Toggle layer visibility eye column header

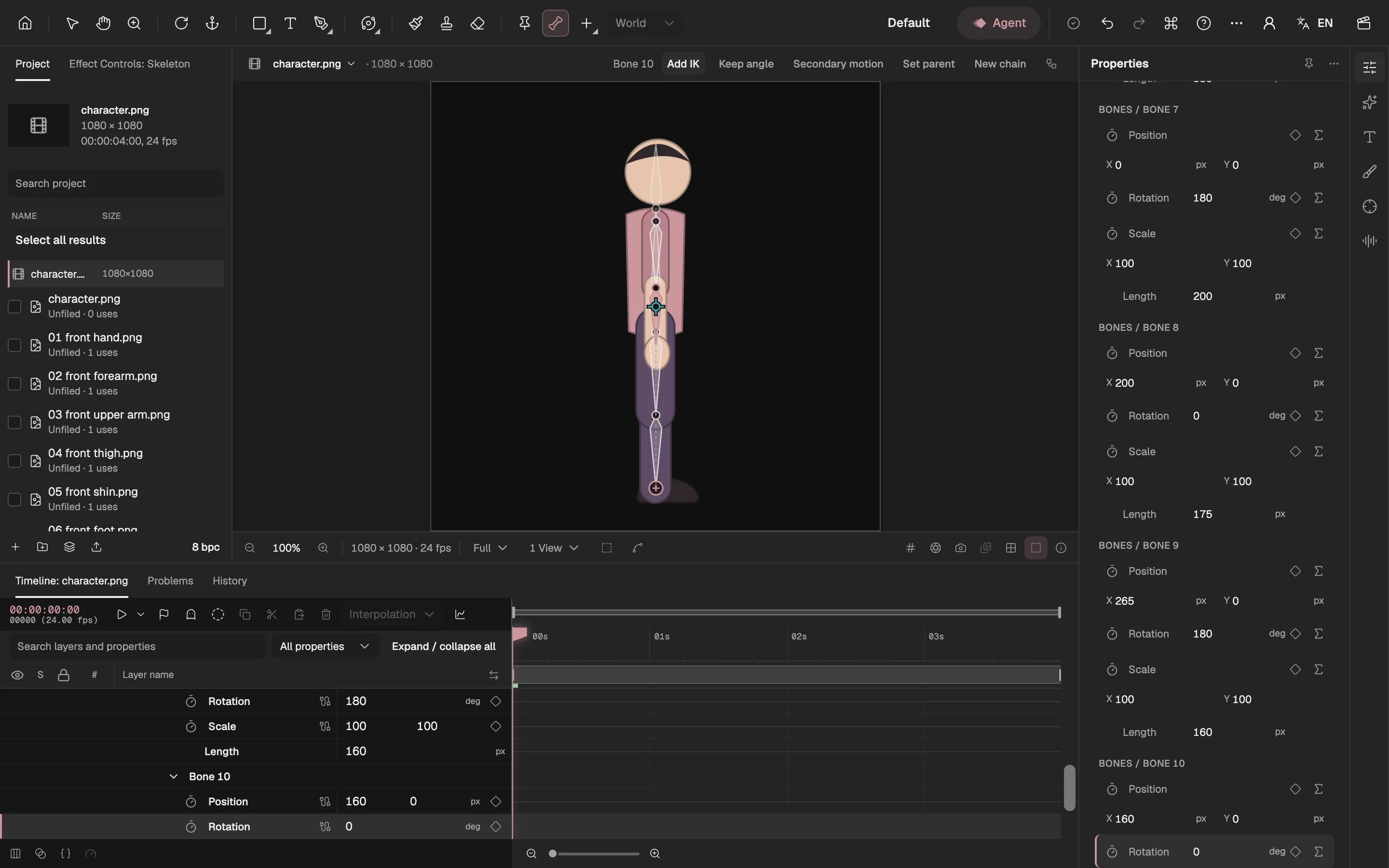[x=17, y=675]
